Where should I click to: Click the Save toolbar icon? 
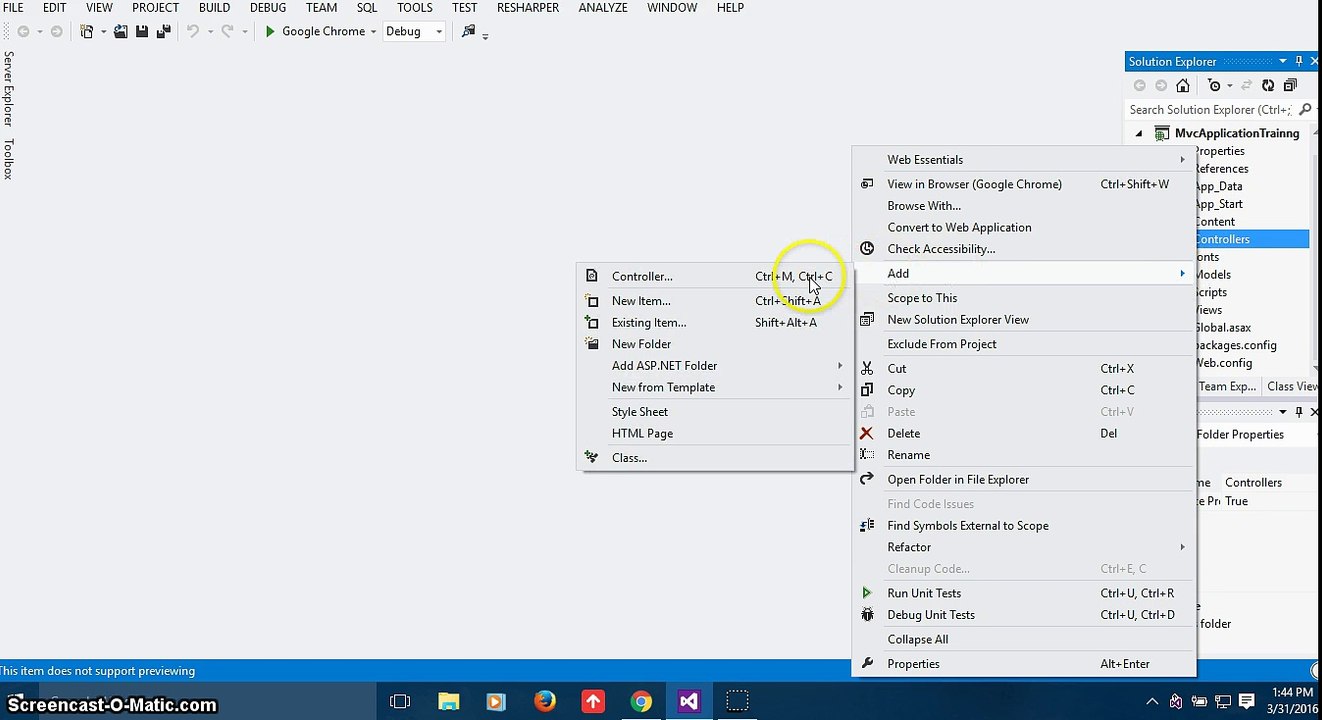point(141,32)
